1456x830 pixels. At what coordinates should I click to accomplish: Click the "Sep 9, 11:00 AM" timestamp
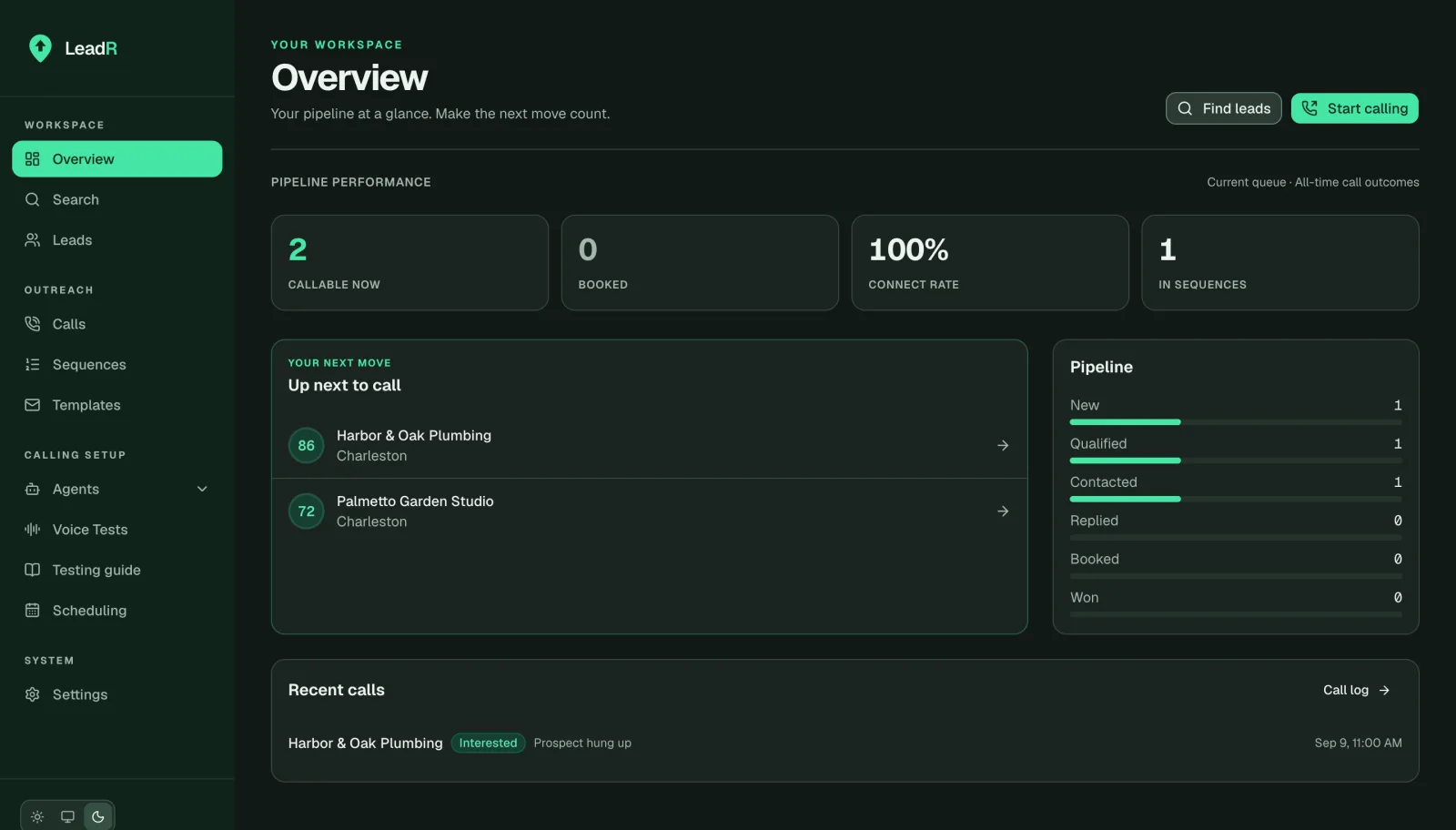1358,744
